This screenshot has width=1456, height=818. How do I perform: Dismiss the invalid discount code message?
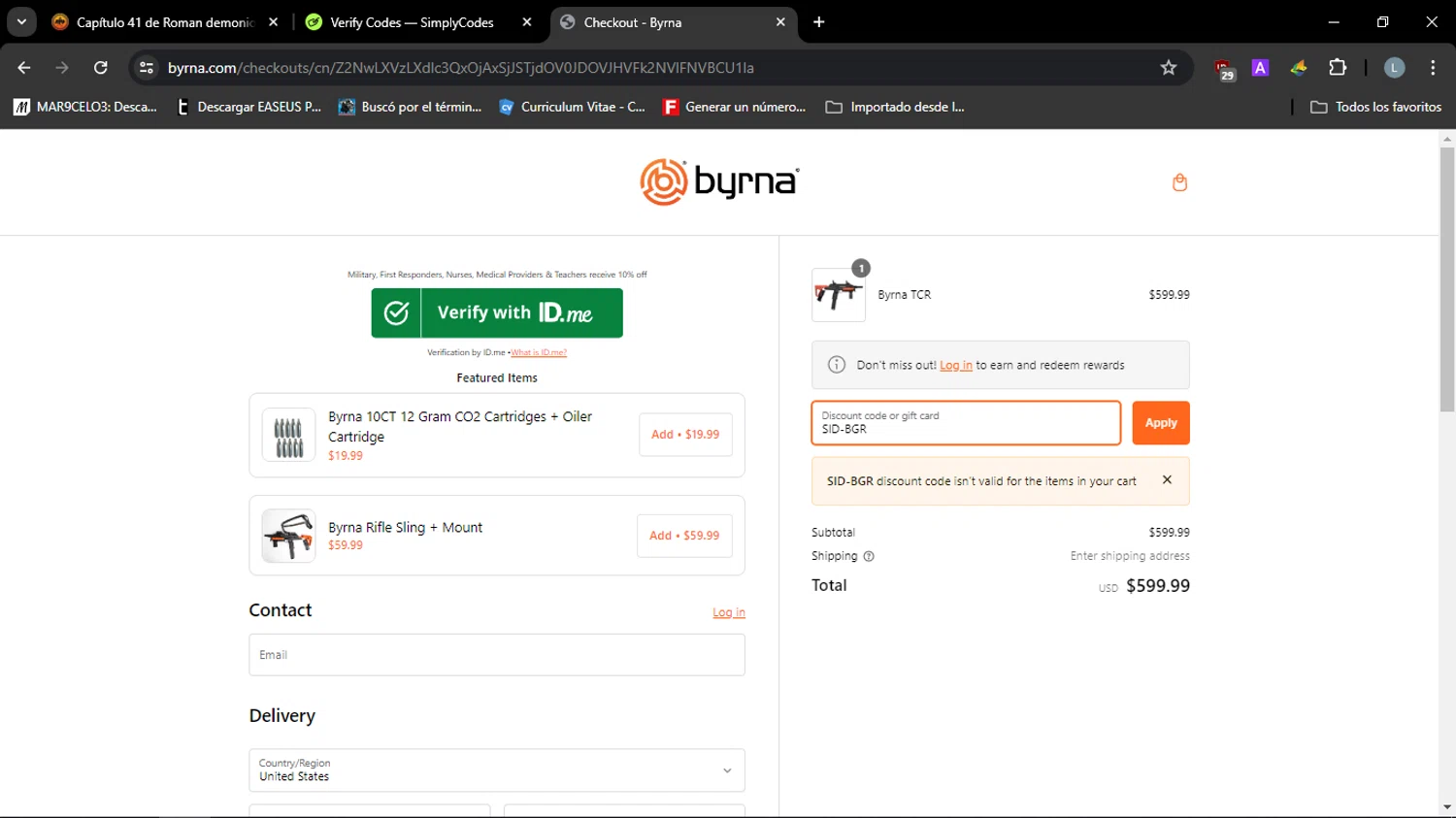tap(1167, 480)
